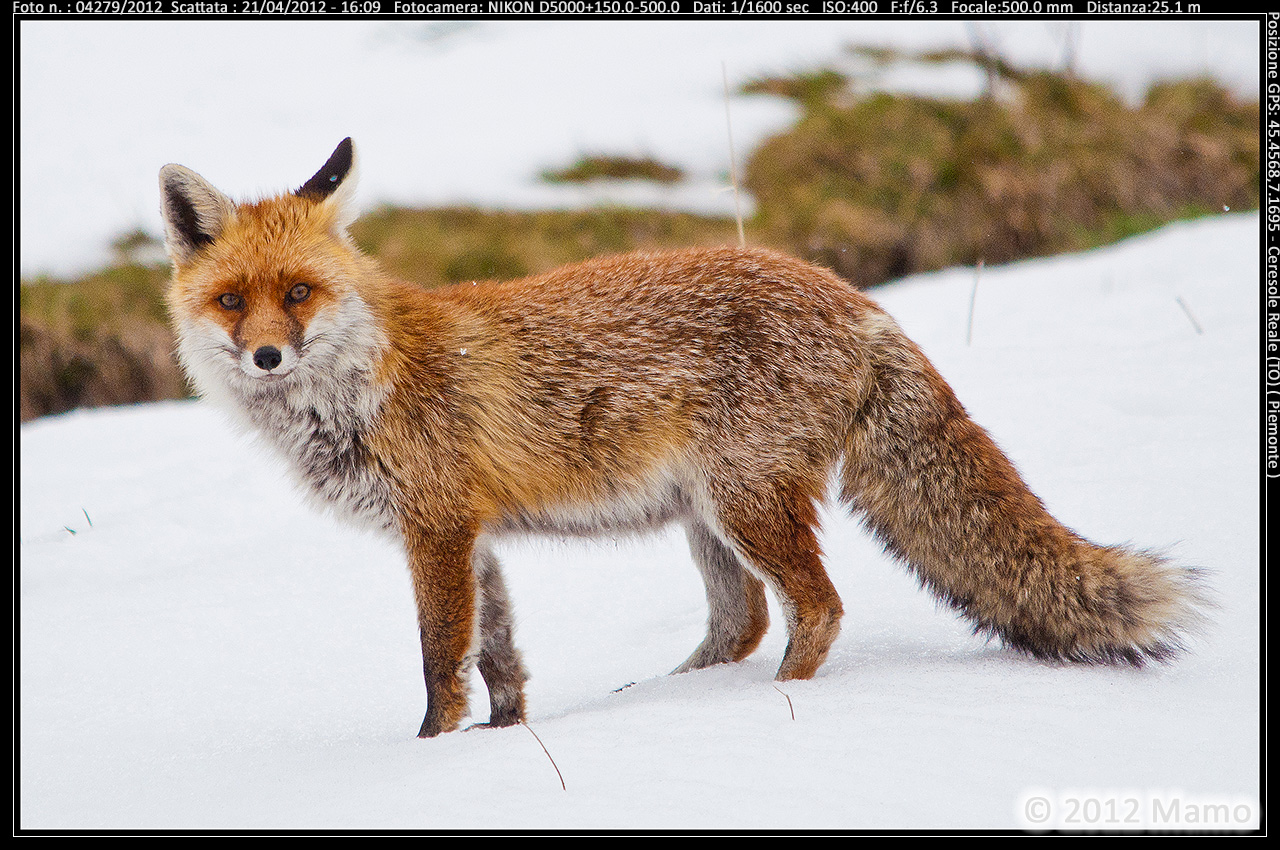1280x850 pixels.
Task: Click the "Dati:" label in the header
Action: pos(710,9)
